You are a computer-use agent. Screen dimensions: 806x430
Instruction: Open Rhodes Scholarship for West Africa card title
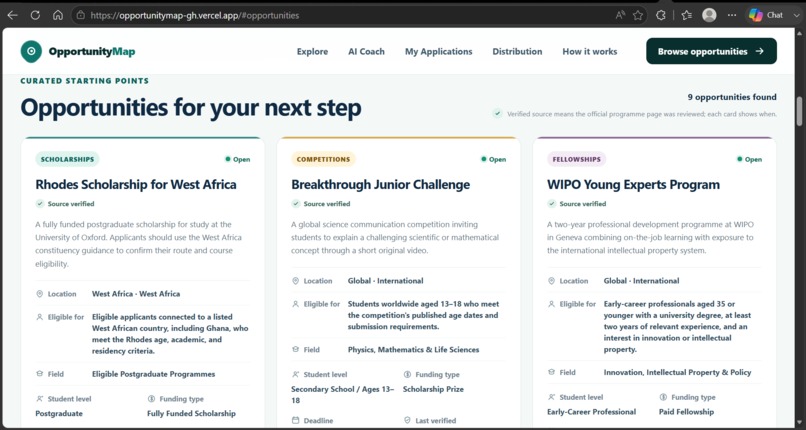[x=136, y=184]
